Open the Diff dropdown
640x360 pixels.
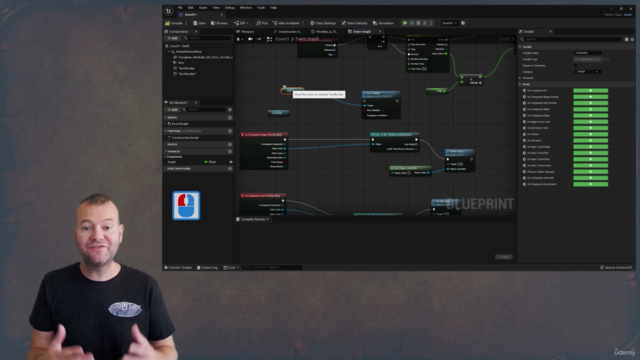pos(241,23)
